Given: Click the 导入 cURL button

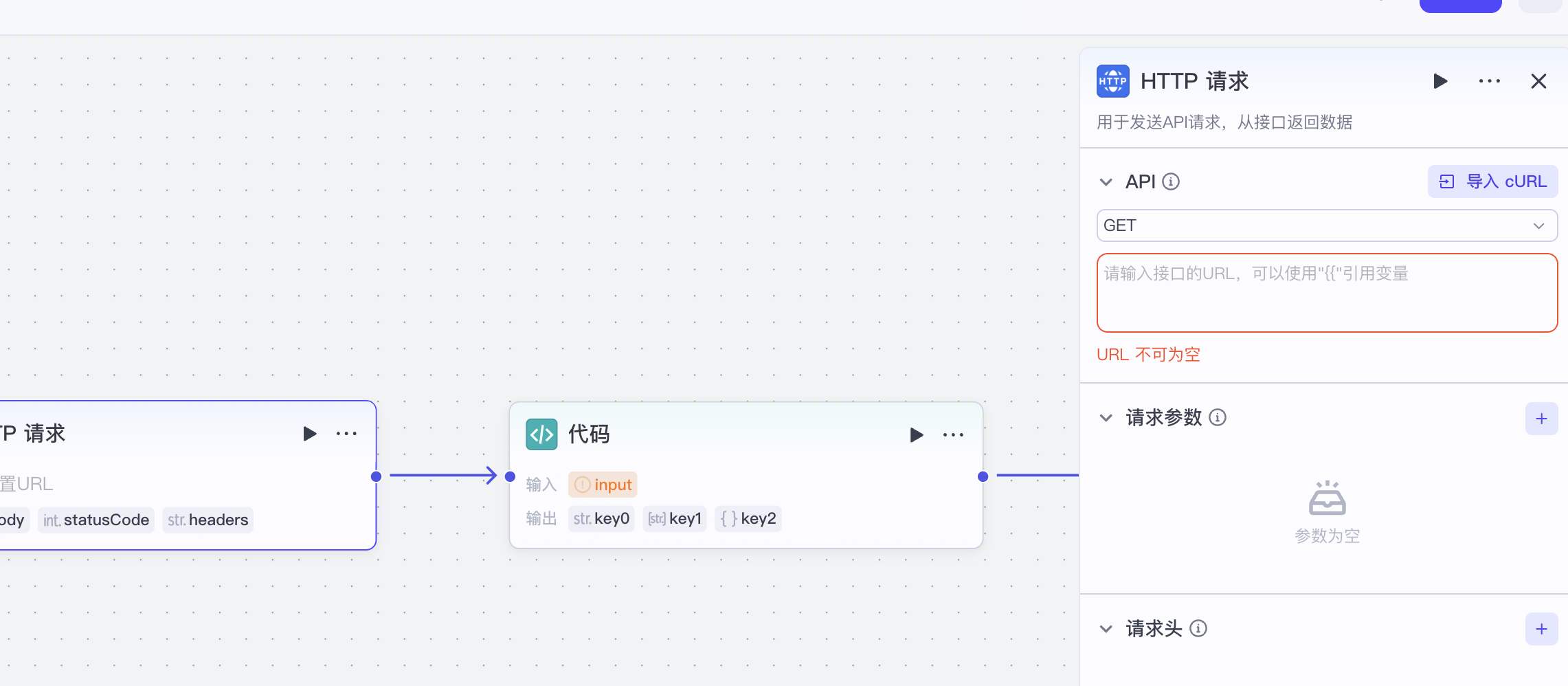Looking at the screenshot, I should tap(1492, 181).
